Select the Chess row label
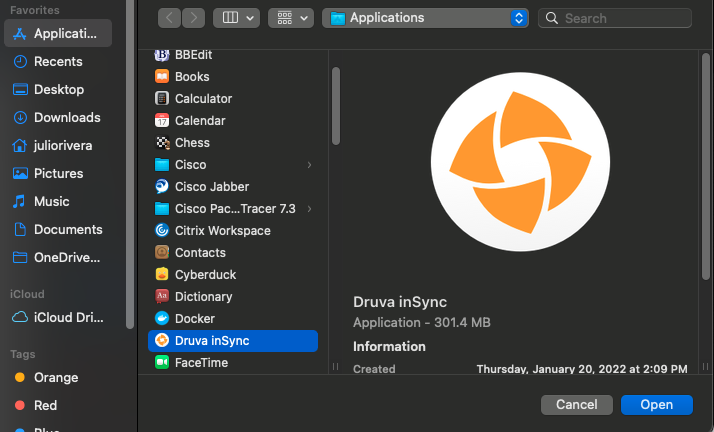Screen dimensions: 714x432 tap(192, 142)
